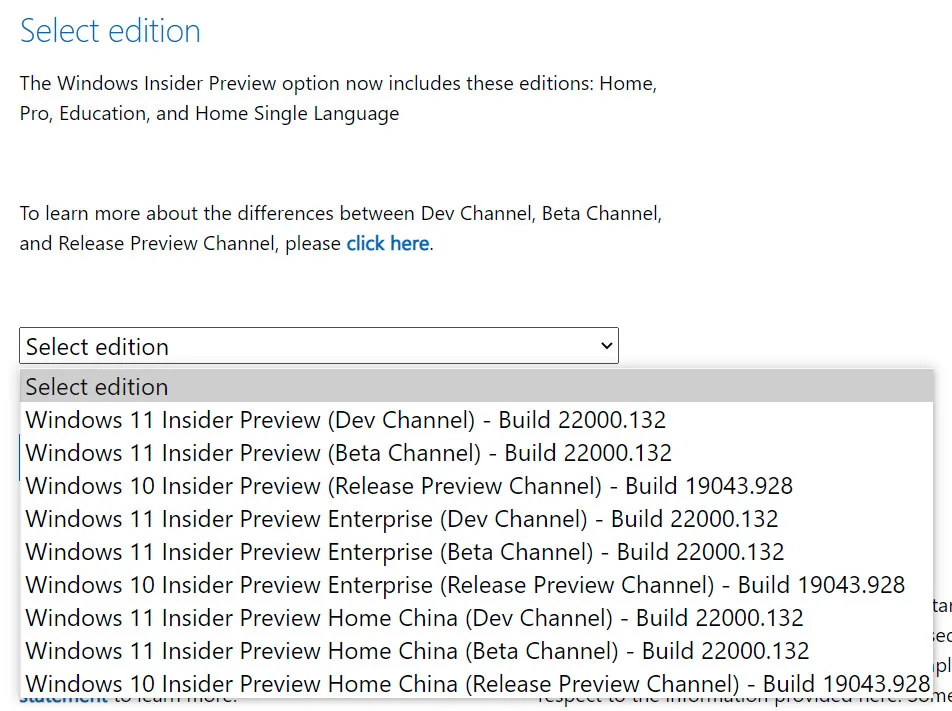Select Windows 11 Insider Preview (Dev Channel)
952x711 pixels.
477,420
